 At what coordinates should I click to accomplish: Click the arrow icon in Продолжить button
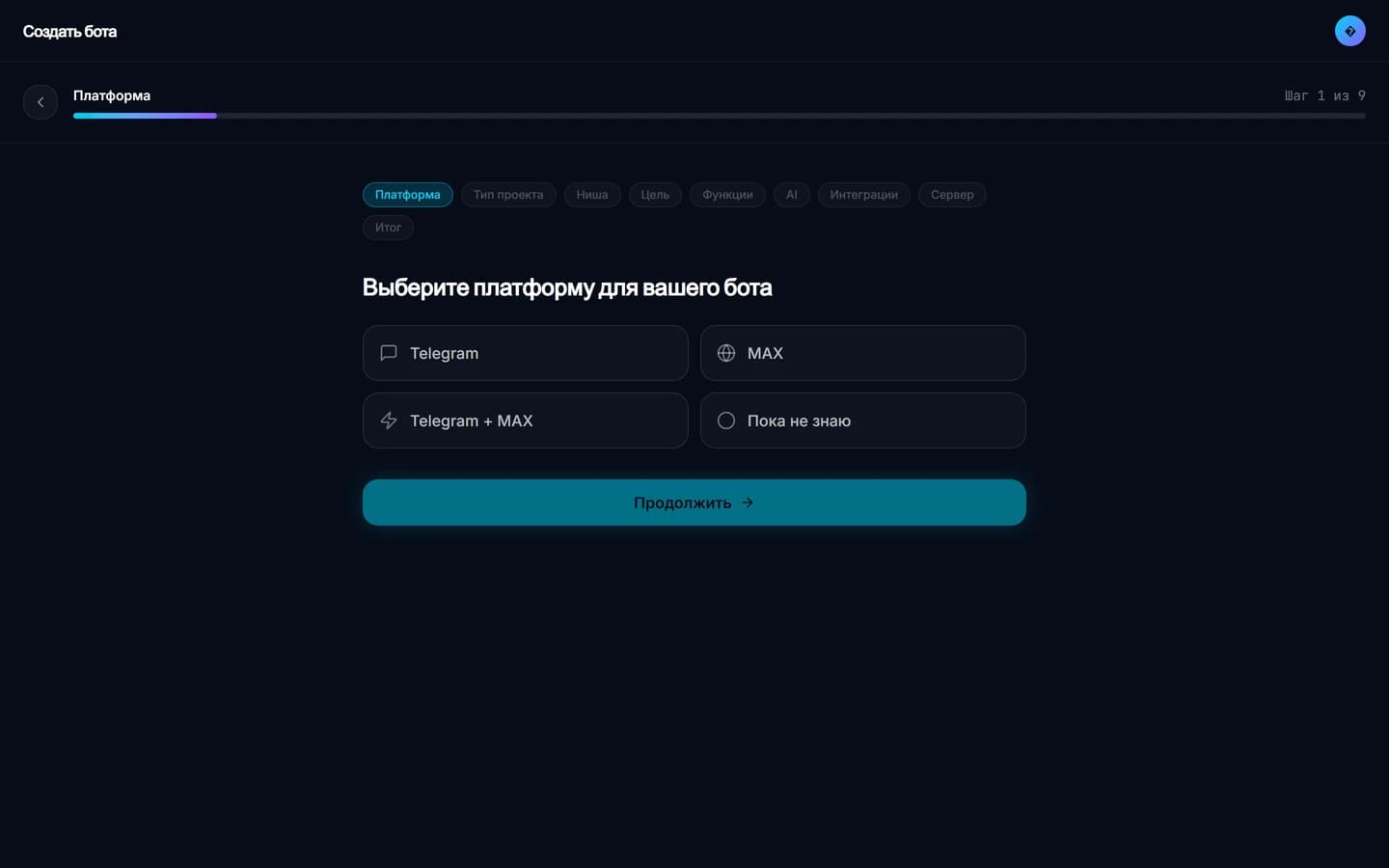(748, 502)
